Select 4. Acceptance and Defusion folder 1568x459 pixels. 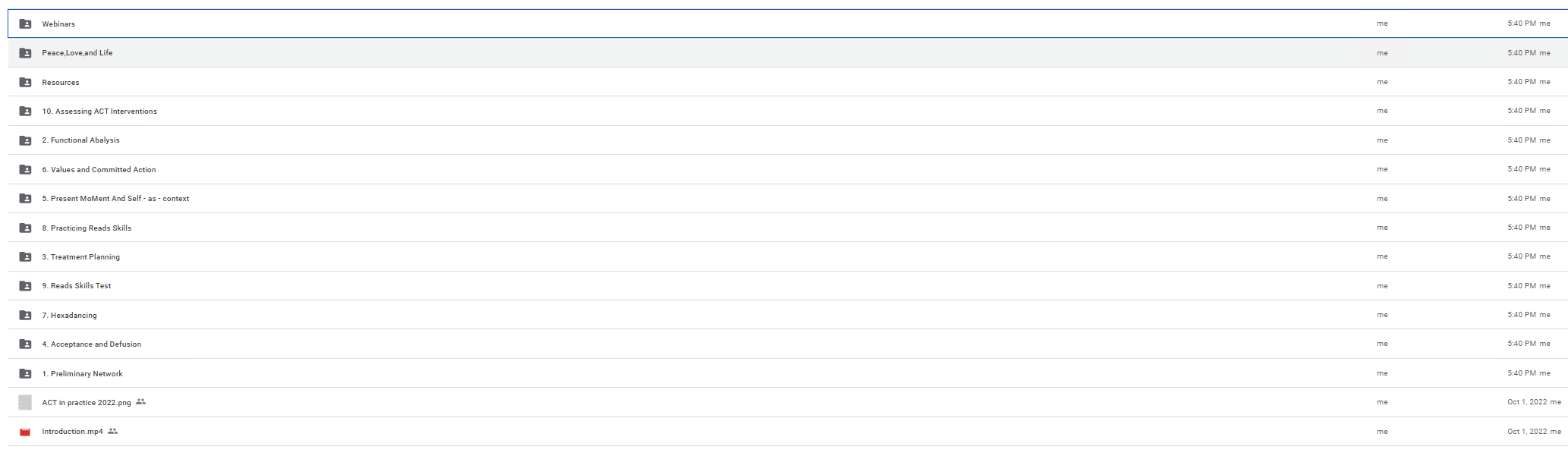tap(788, 344)
